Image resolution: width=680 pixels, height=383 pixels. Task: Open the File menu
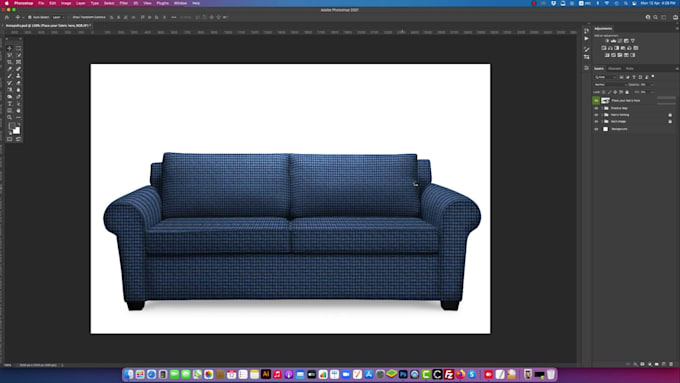41,3
